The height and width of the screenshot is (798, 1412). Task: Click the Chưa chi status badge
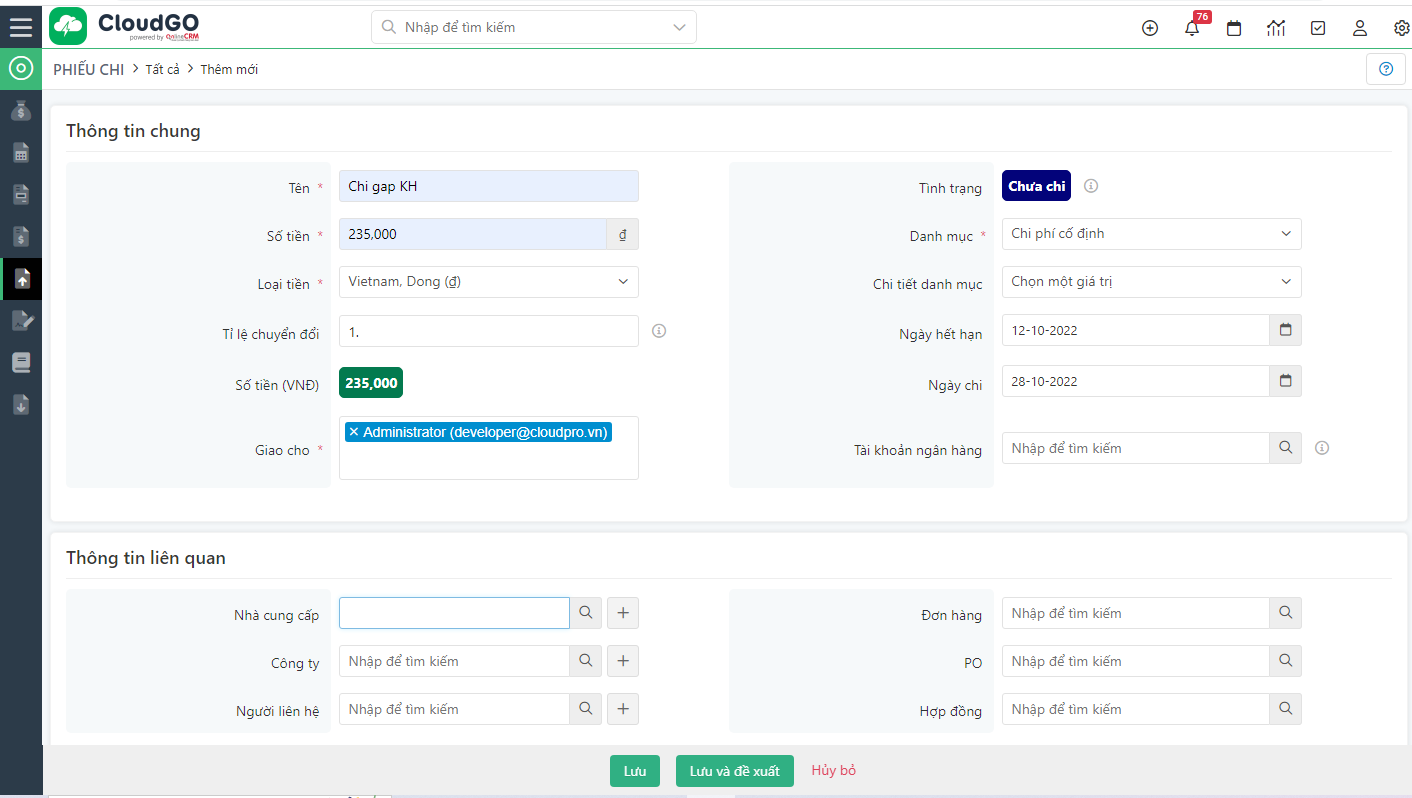tap(1036, 185)
